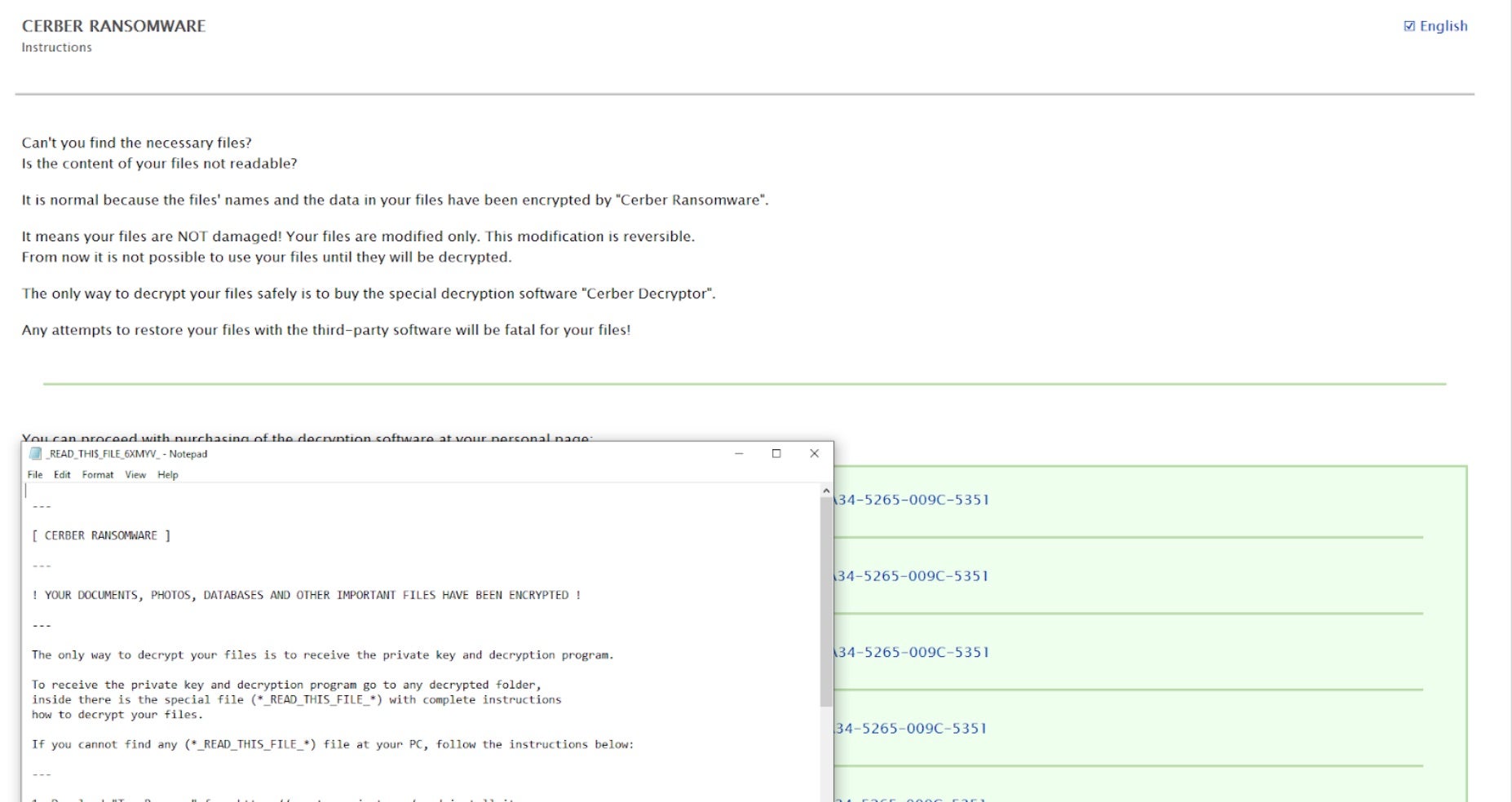
Task: Open the Edit menu in Notepad
Action: pos(62,475)
